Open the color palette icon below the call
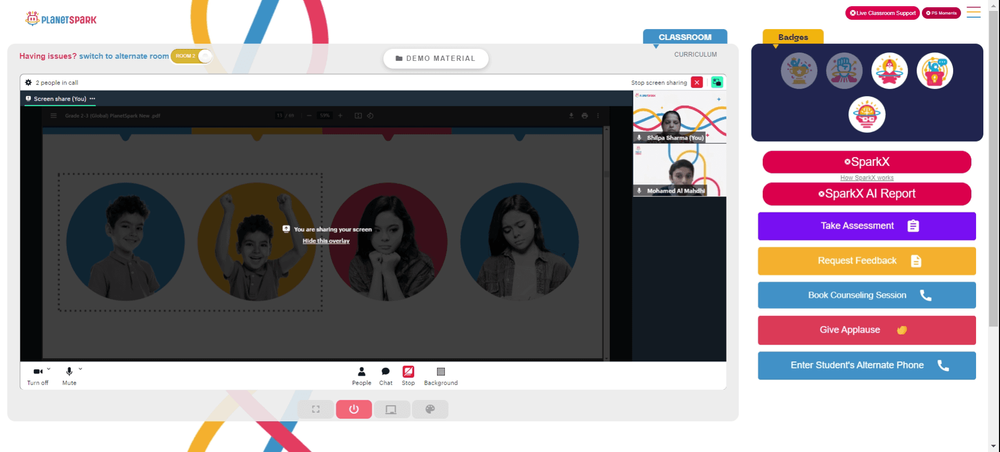Screen dimensions: 1000x452 coord(430,409)
